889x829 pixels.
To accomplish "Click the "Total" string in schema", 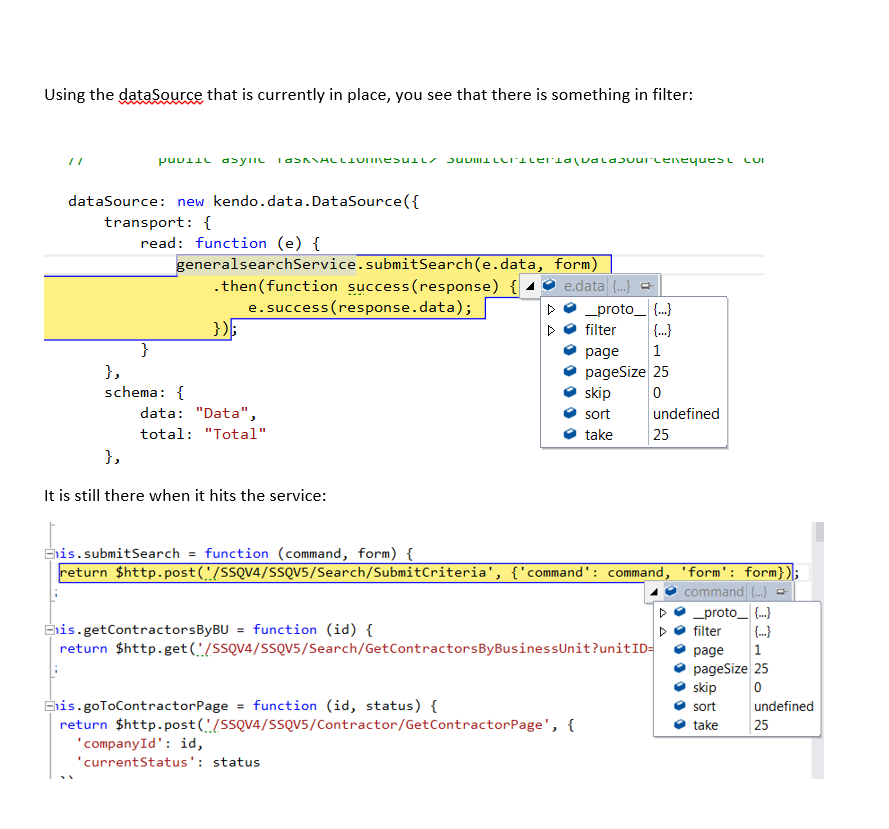I will coord(235,434).
